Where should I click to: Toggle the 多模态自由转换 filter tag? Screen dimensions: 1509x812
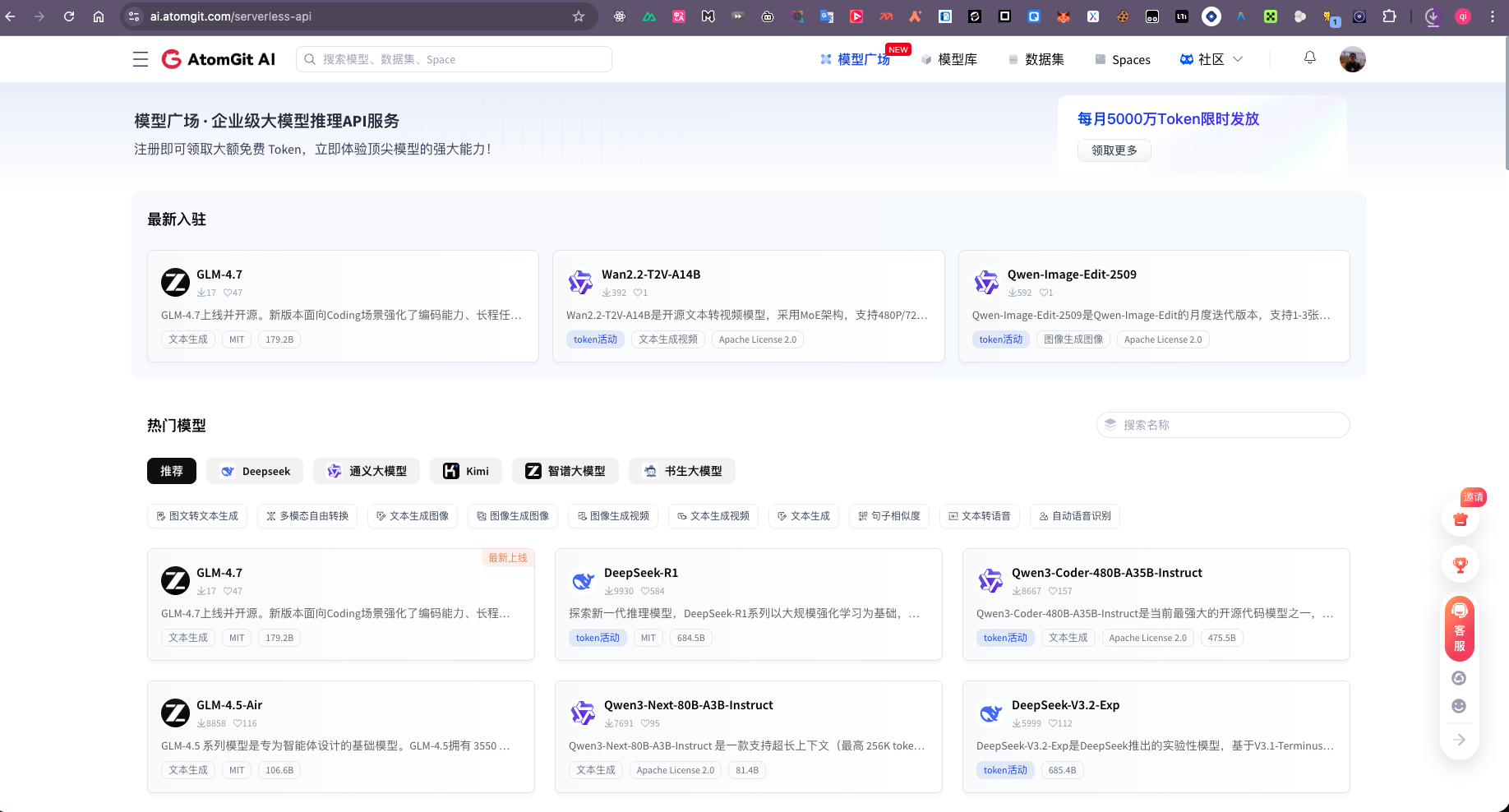coord(307,516)
